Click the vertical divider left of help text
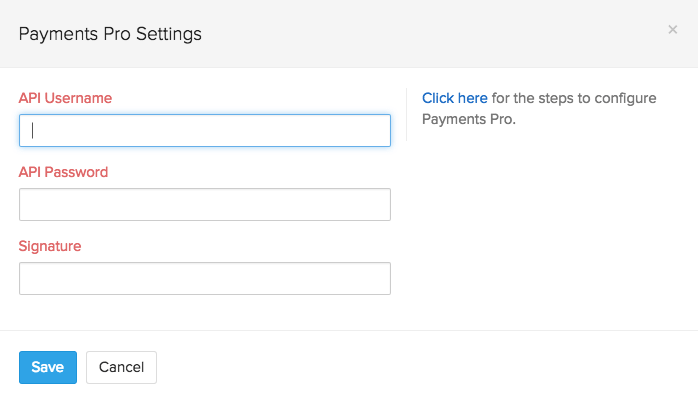Viewport: 698px width, 403px height. point(406,115)
